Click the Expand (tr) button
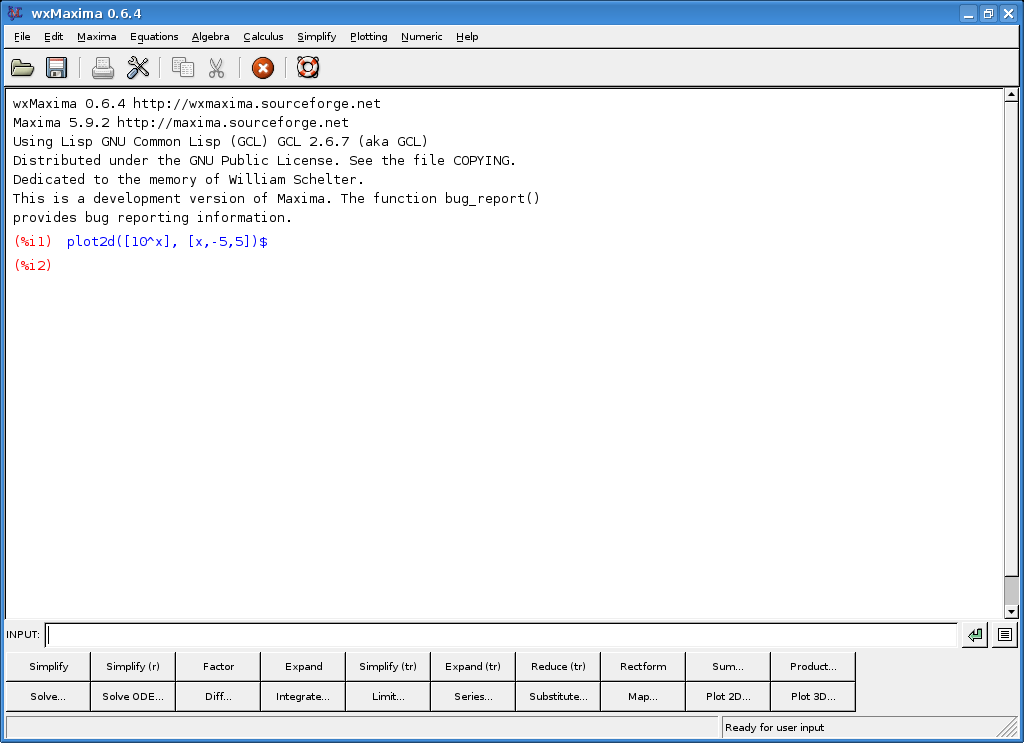The height and width of the screenshot is (743, 1024). pyautogui.click(x=473, y=667)
